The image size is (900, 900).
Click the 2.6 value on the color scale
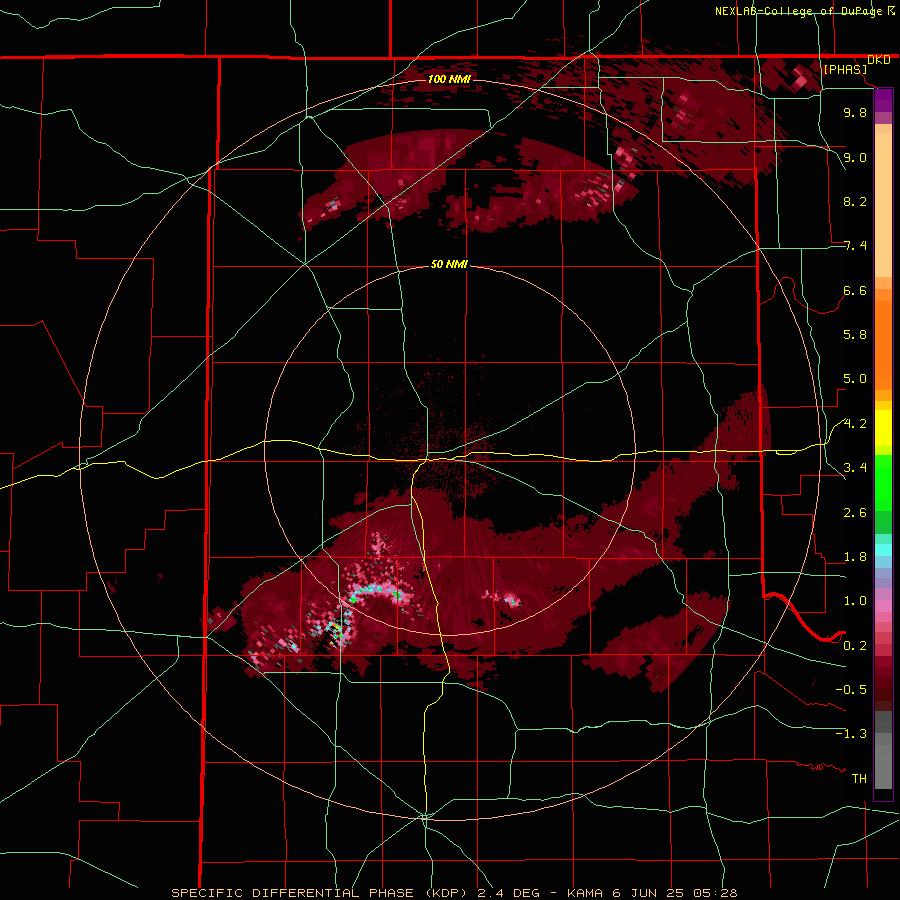[855, 513]
